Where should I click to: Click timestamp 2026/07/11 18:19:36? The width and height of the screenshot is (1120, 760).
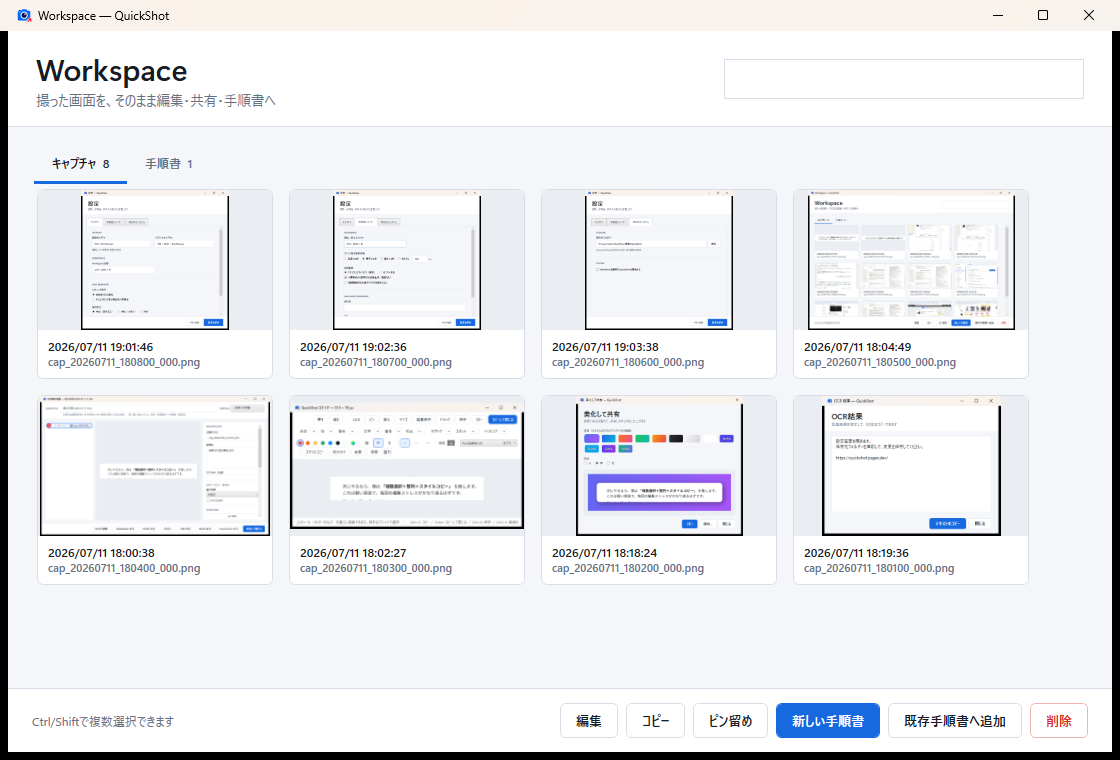pos(856,553)
